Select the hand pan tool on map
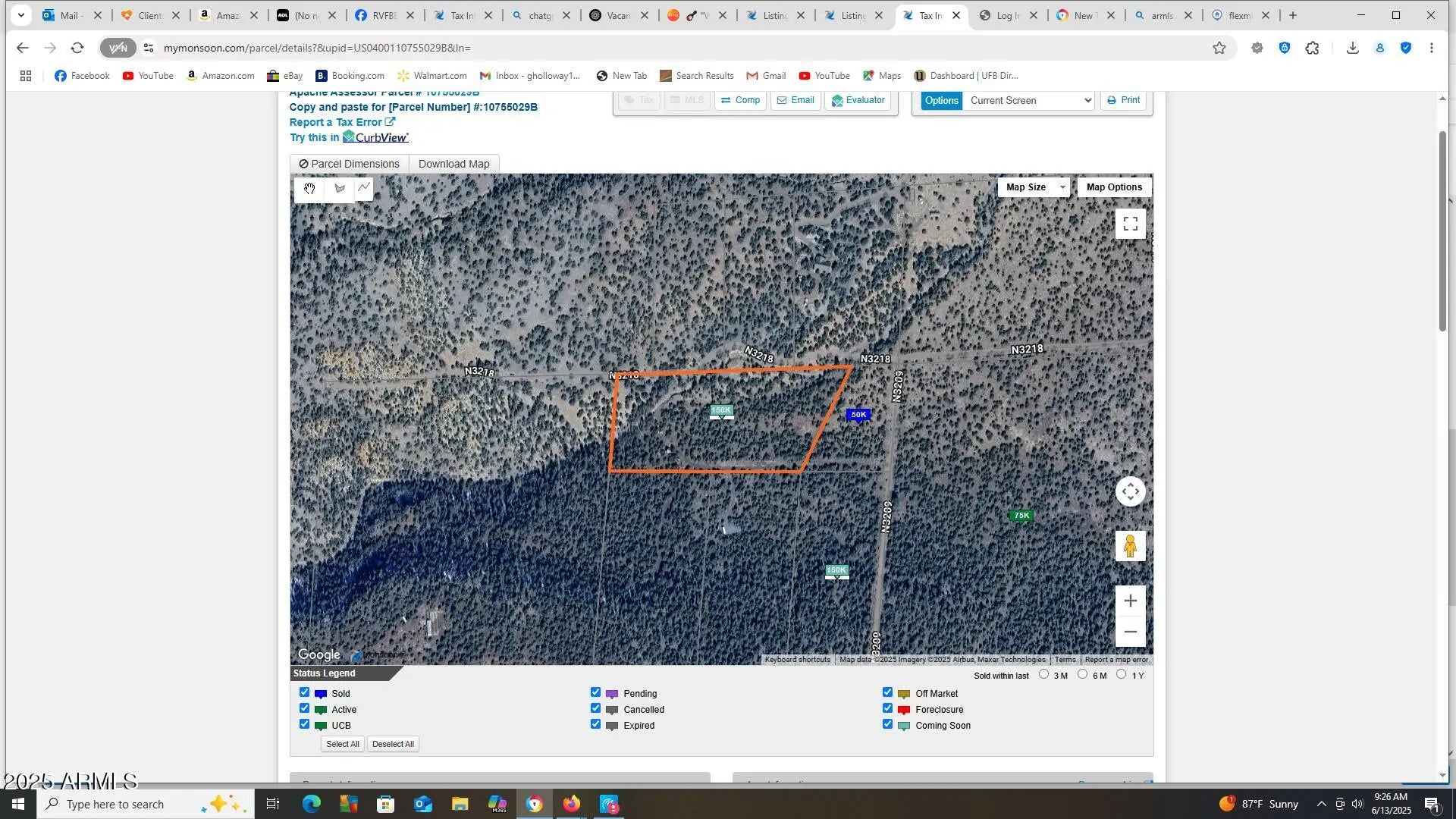The width and height of the screenshot is (1456, 819). click(x=309, y=188)
